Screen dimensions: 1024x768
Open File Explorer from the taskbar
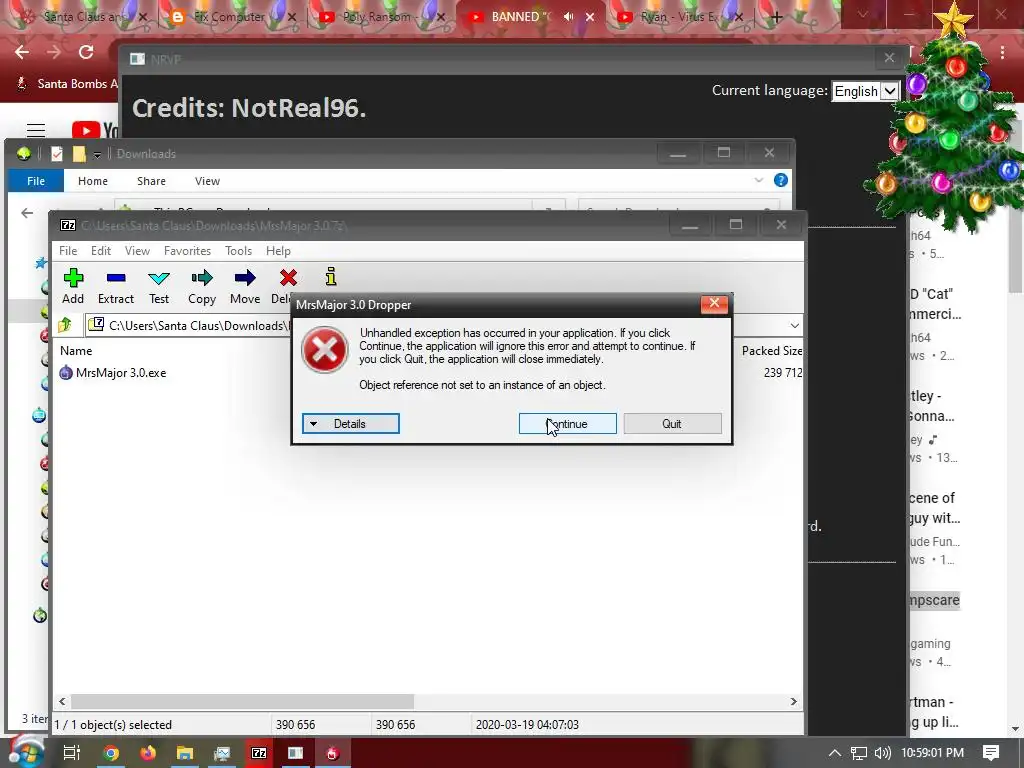185,753
